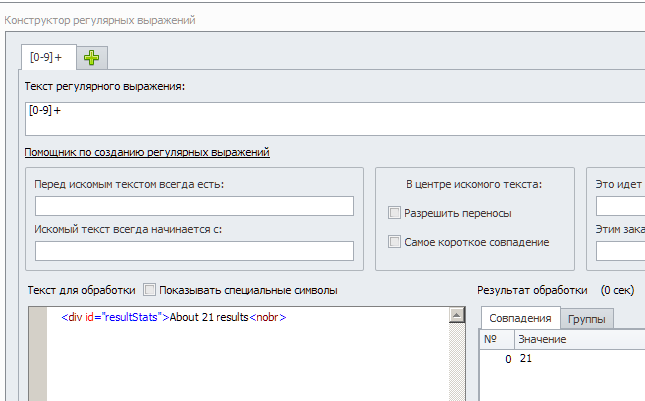Check 'Показывать специальные символы' option
Screen dimensions: 645x401
pos(150,290)
